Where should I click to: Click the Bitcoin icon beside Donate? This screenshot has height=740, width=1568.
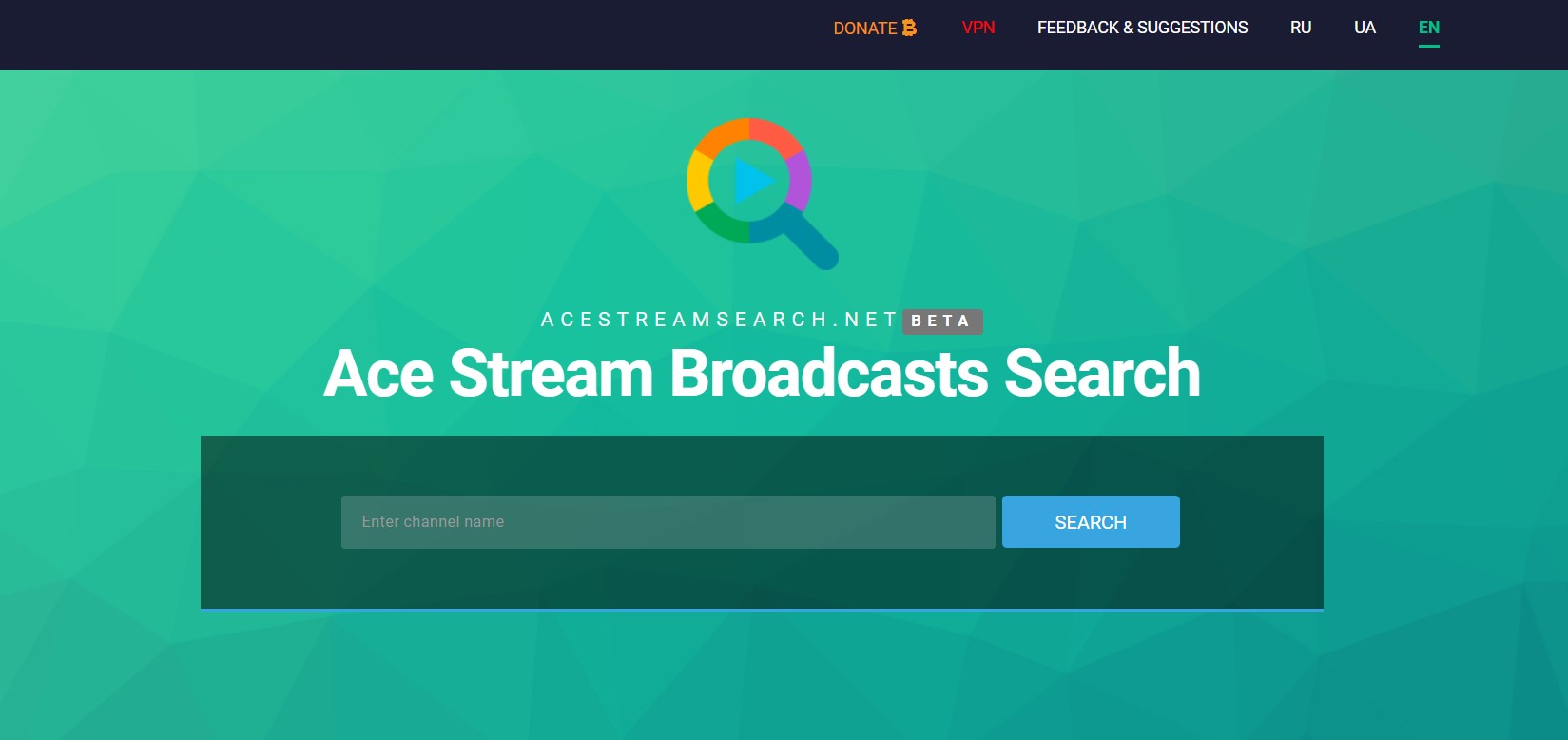point(909,28)
